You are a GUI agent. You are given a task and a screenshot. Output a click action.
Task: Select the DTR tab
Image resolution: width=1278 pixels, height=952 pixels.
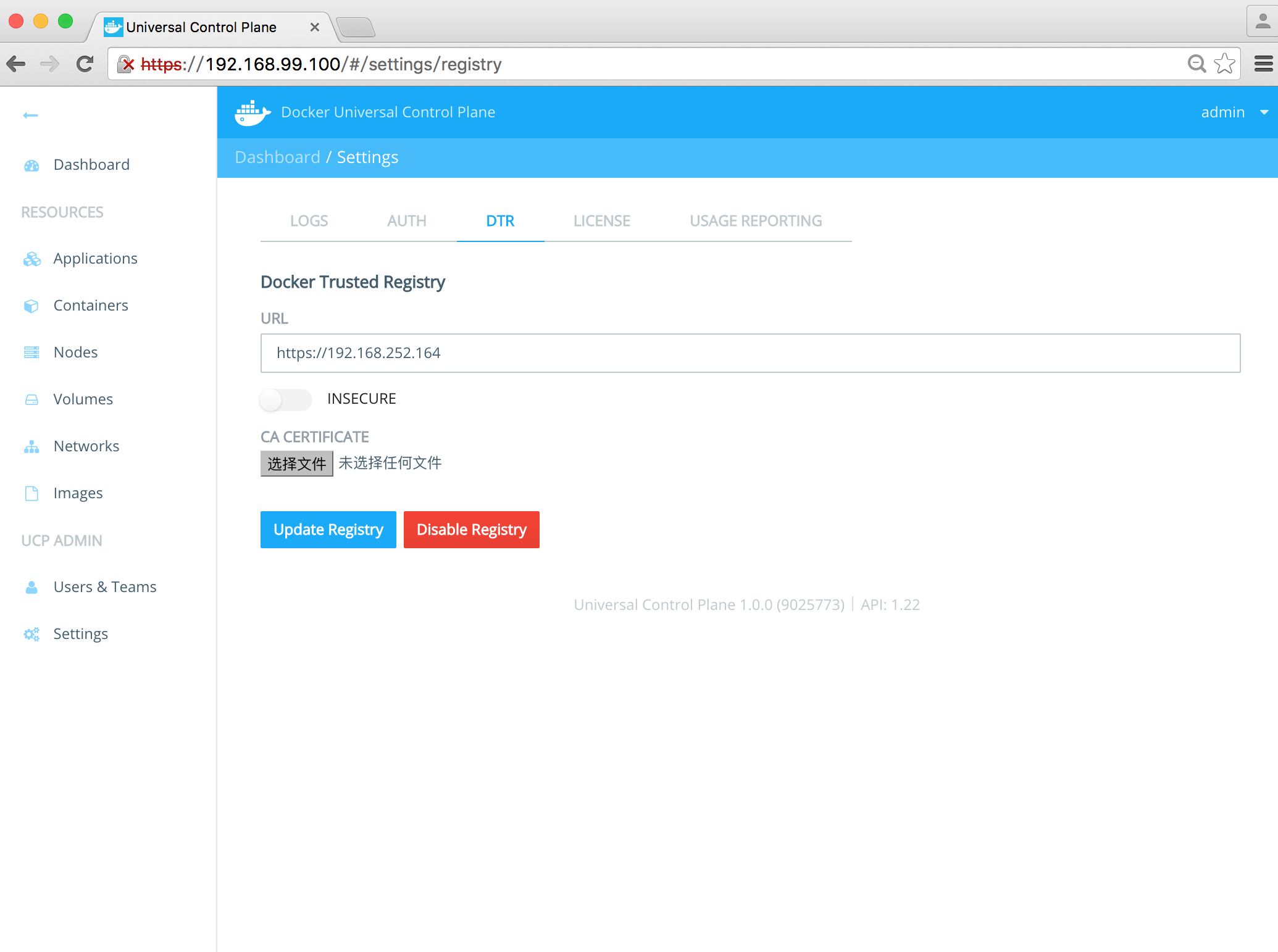(x=500, y=221)
